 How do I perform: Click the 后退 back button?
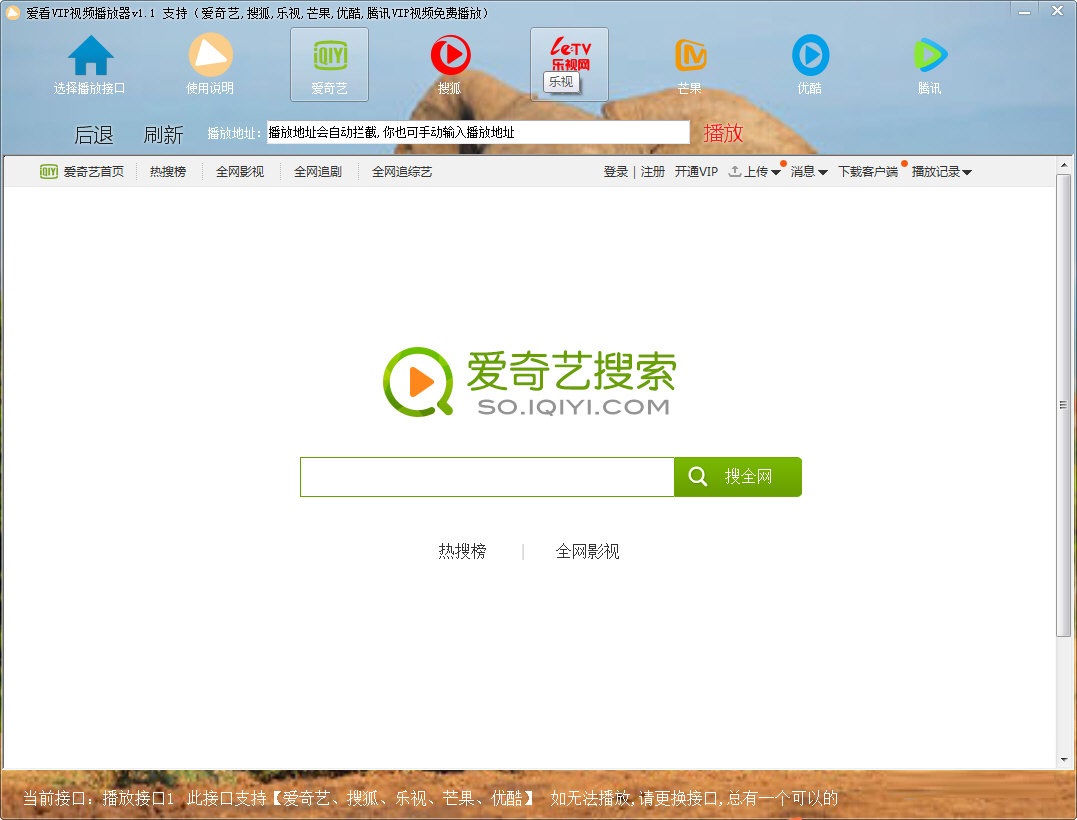click(x=94, y=134)
